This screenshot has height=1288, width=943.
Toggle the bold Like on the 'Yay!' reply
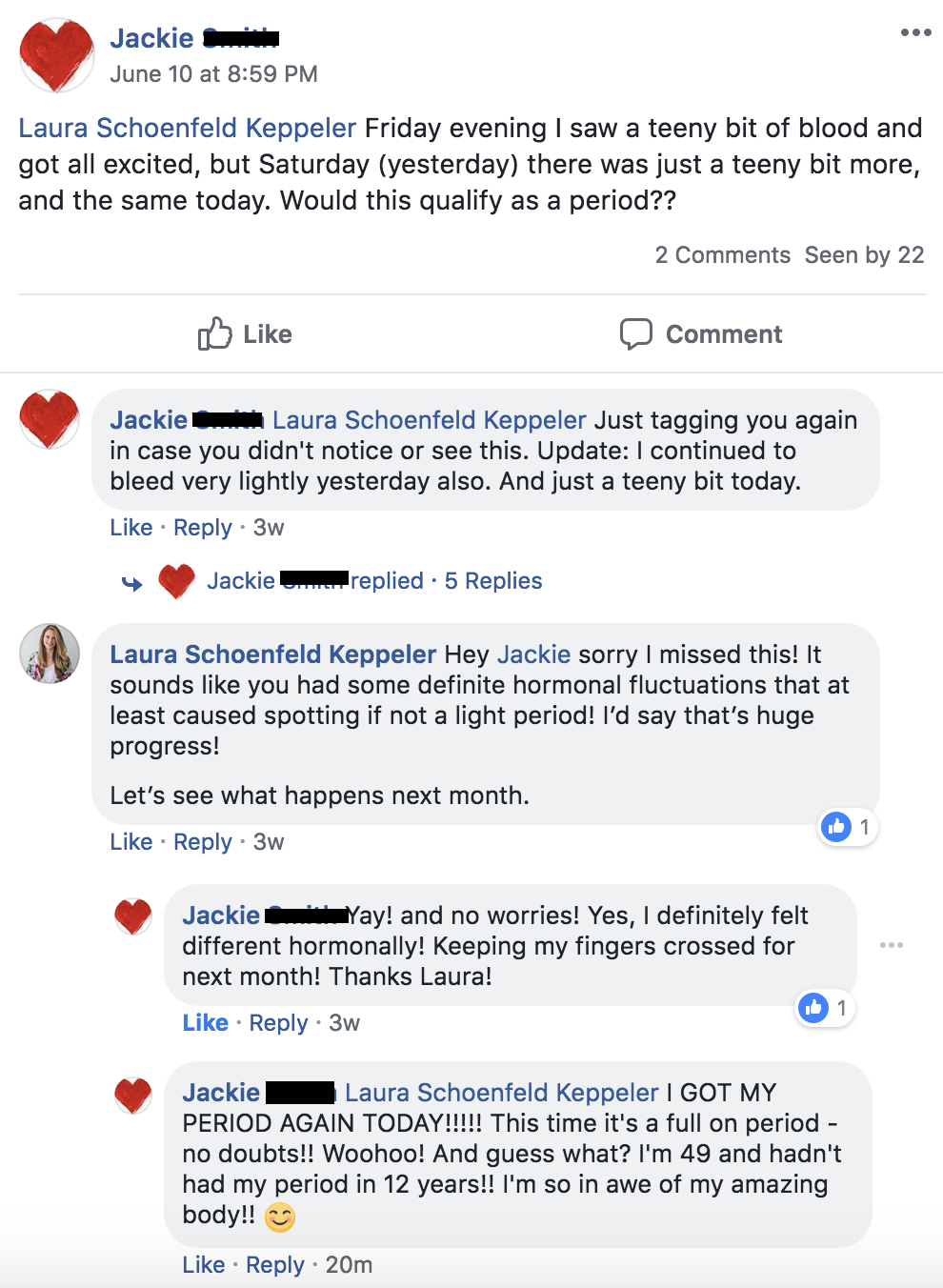click(x=205, y=1023)
